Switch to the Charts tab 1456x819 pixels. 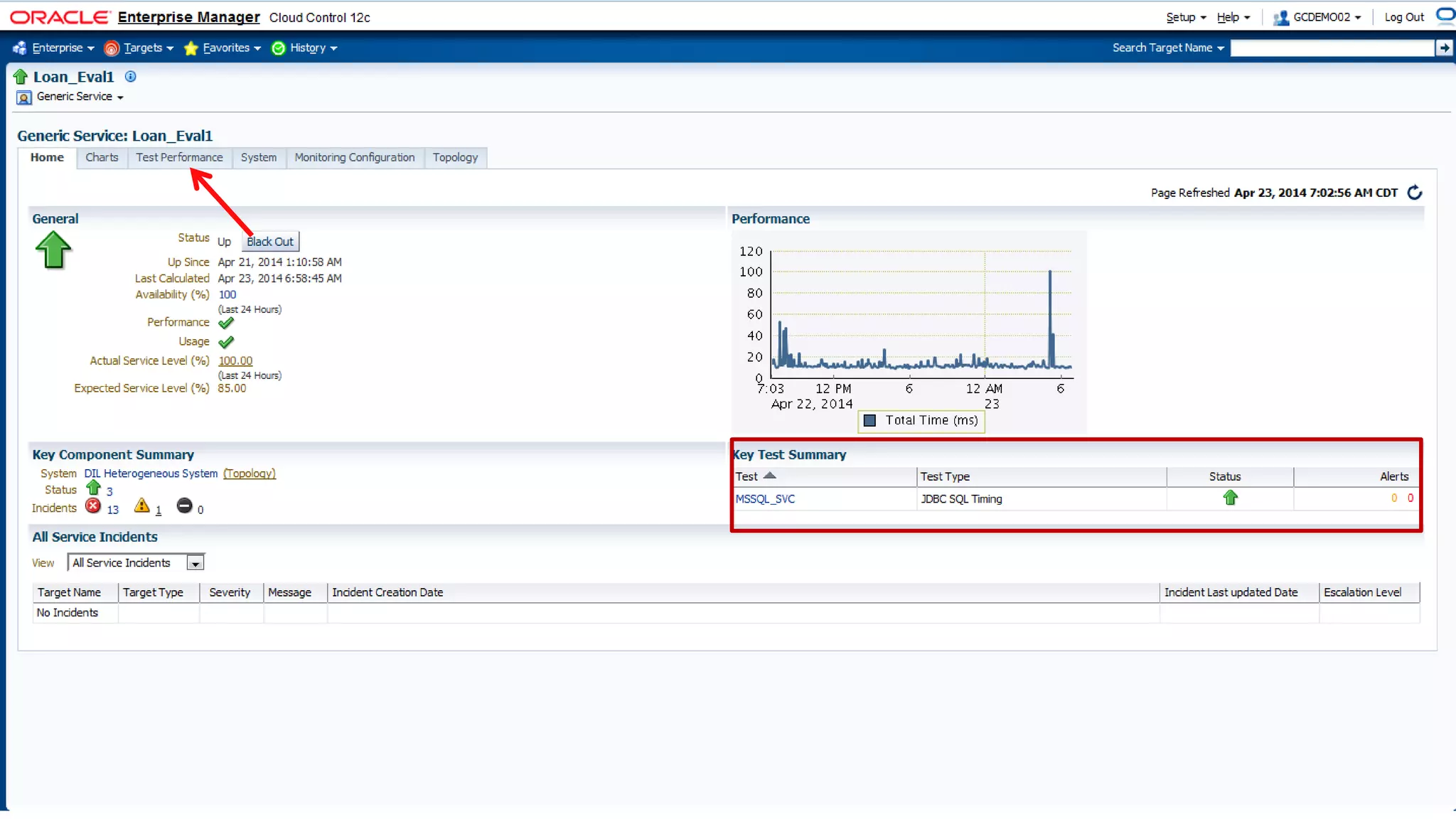click(x=102, y=158)
